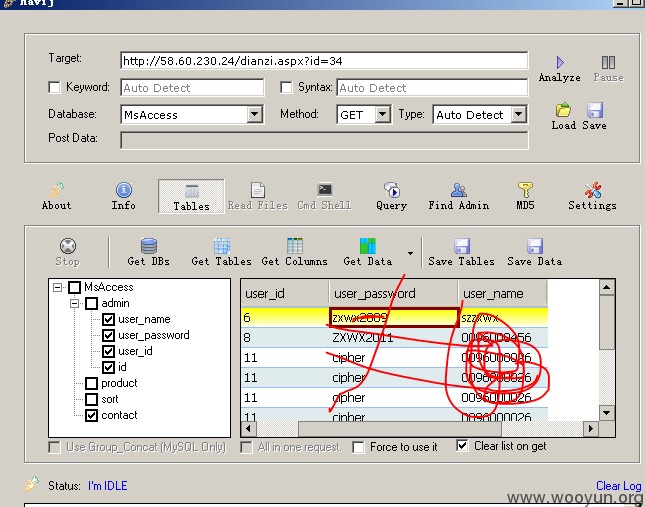Switch to the Tables tab
645x507 pixels.
[191, 196]
